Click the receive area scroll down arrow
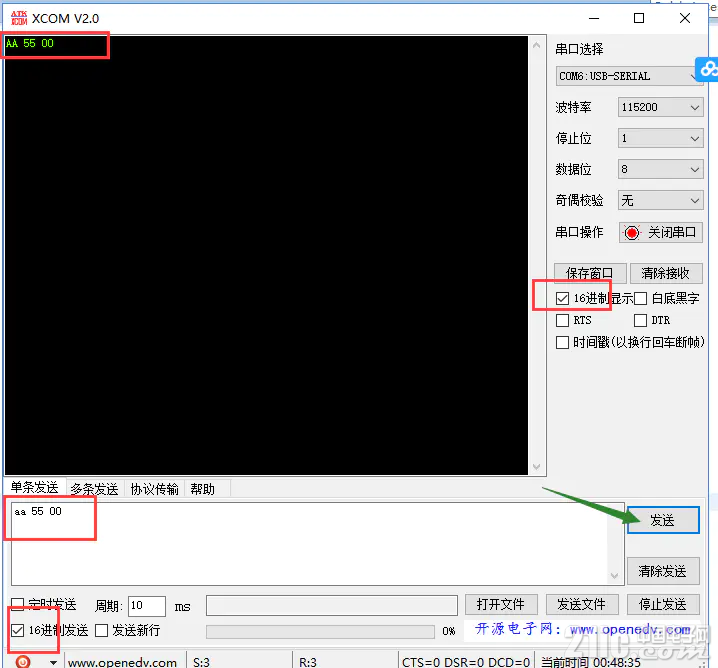Viewport: 718px width, 668px height. click(537, 467)
